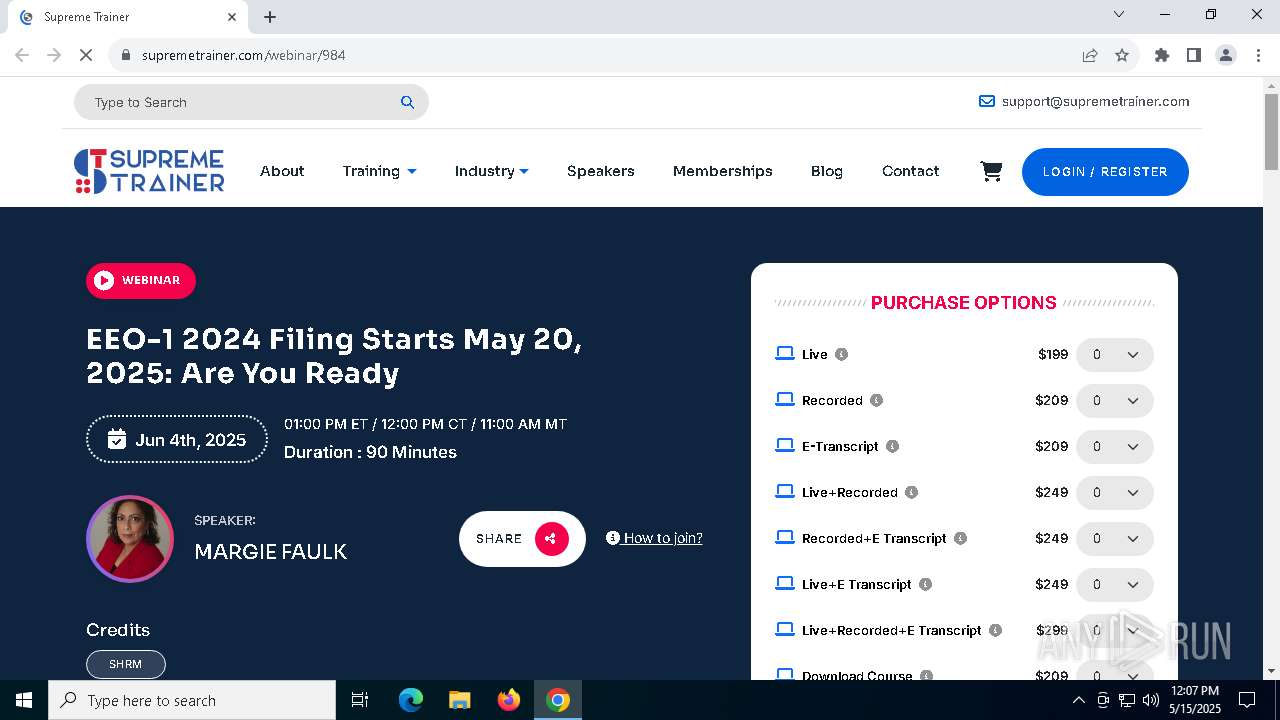Click the support email envelope icon
This screenshot has height=720, width=1280.
pos(987,101)
